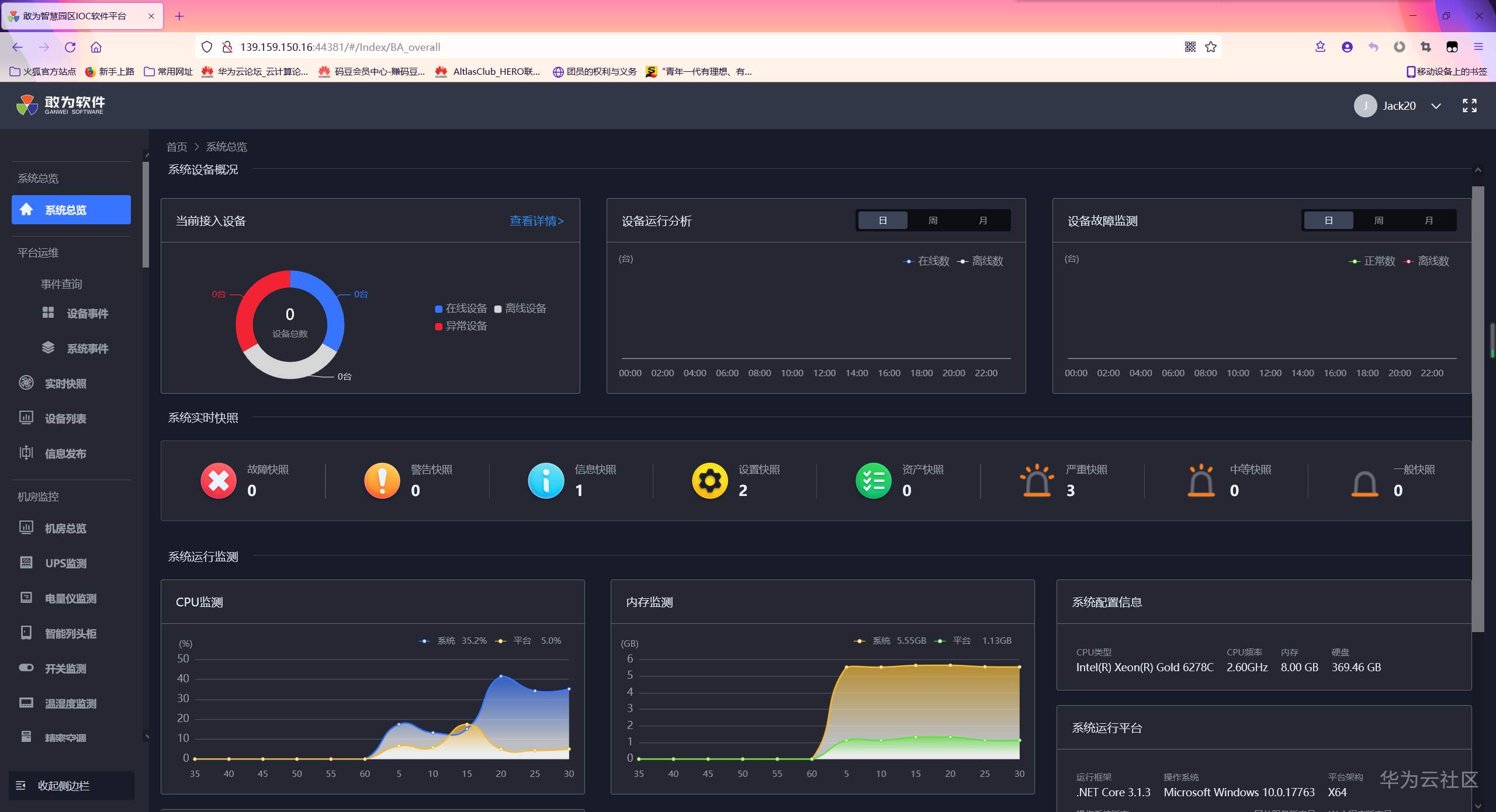Expand the 事件查询 sidebar group
This screenshot has width=1496, height=812.
point(61,284)
